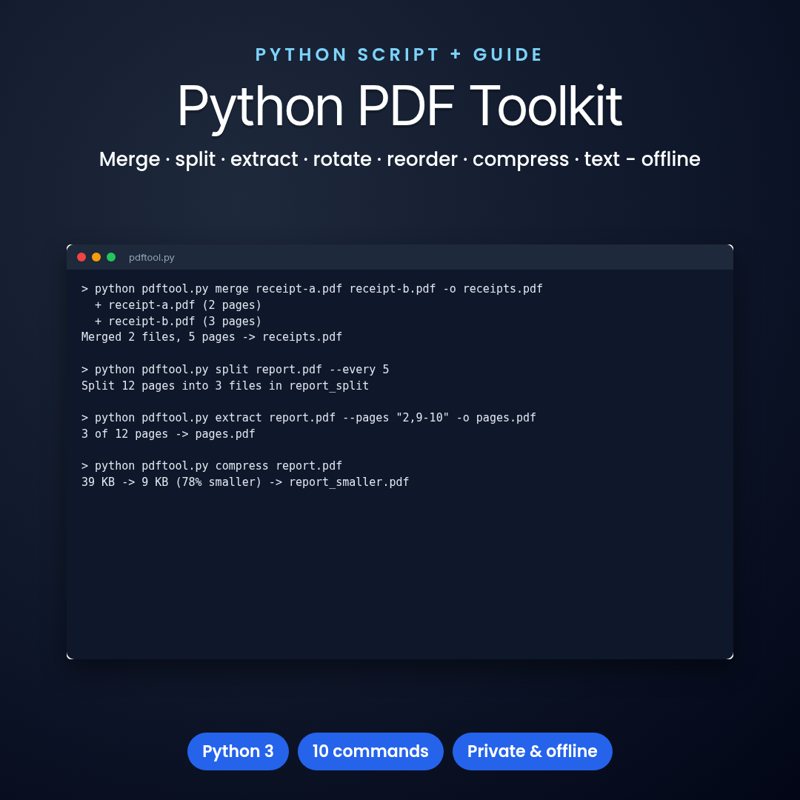
Task: Click the "+ receipt-a.pdf (2 pages)" line
Action: click(178, 305)
